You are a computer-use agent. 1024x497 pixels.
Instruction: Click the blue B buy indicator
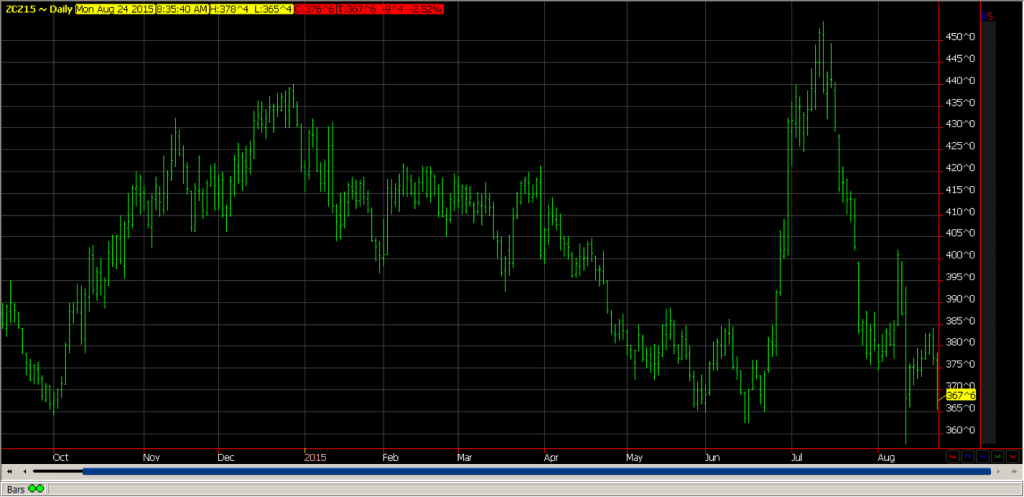click(x=983, y=17)
